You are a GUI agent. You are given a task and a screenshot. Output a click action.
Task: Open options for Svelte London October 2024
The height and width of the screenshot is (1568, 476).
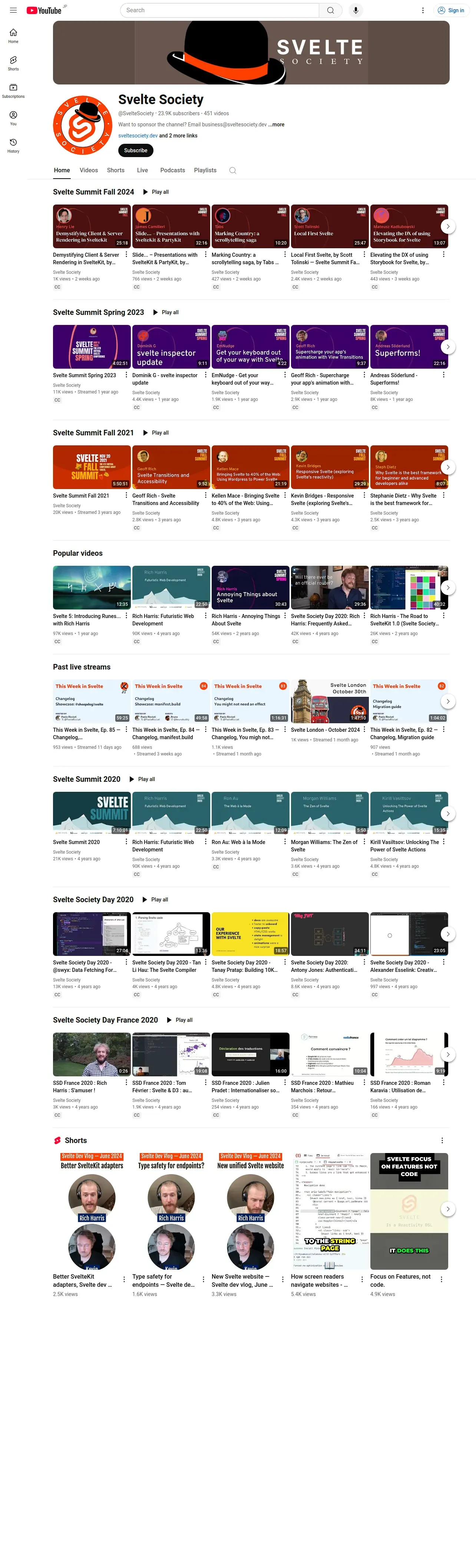pos(364,729)
